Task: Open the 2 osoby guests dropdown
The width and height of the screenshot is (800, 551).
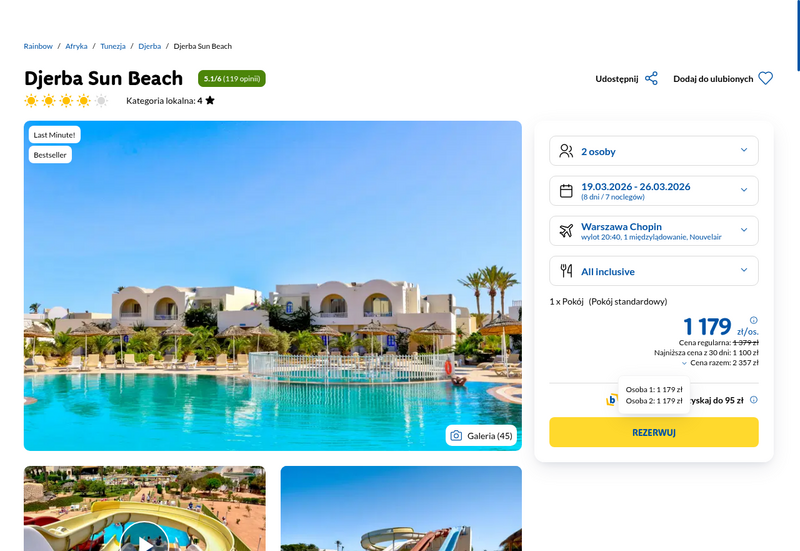Action: point(654,151)
